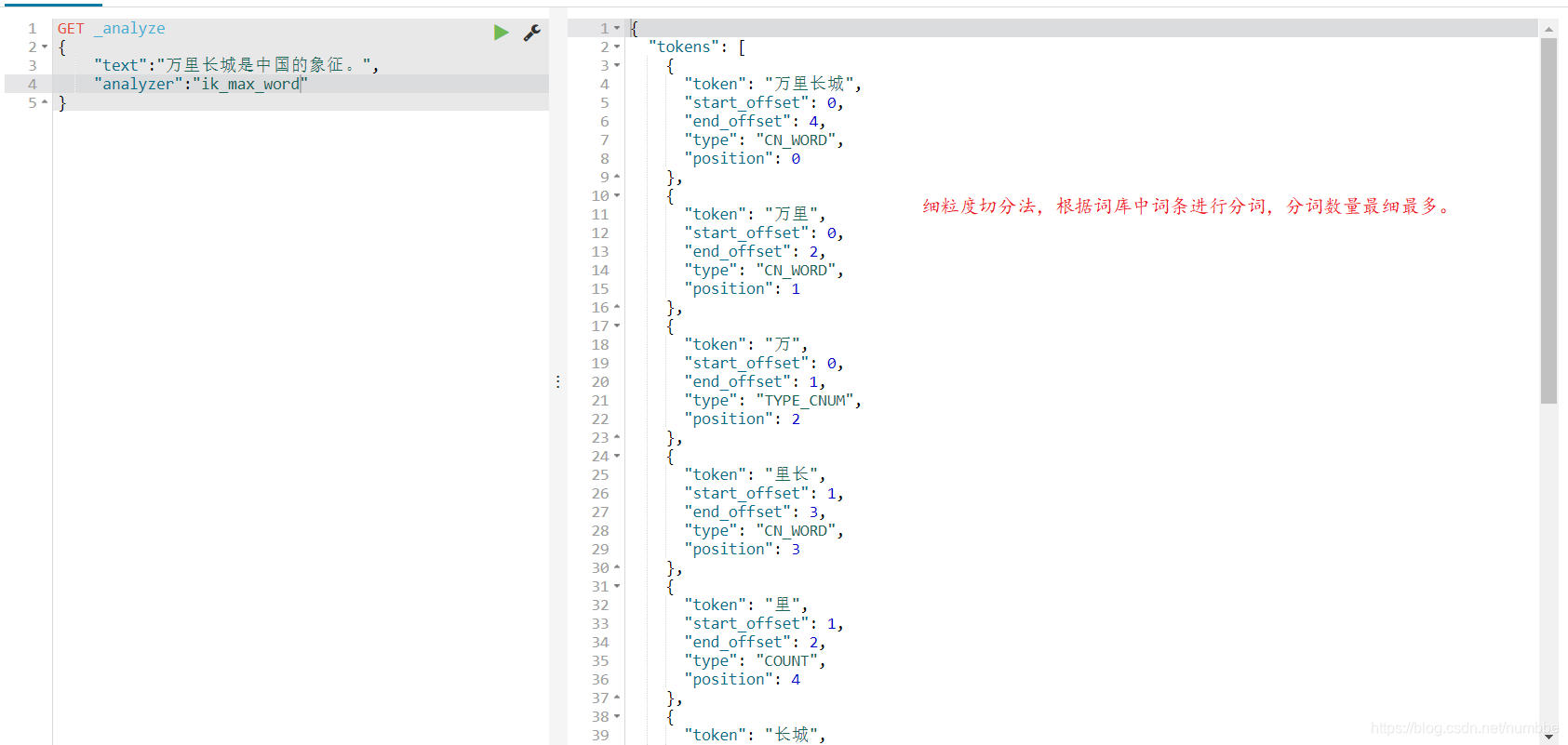Click position value 4 on line 36
The width and height of the screenshot is (1568, 745).
[x=796, y=679]
